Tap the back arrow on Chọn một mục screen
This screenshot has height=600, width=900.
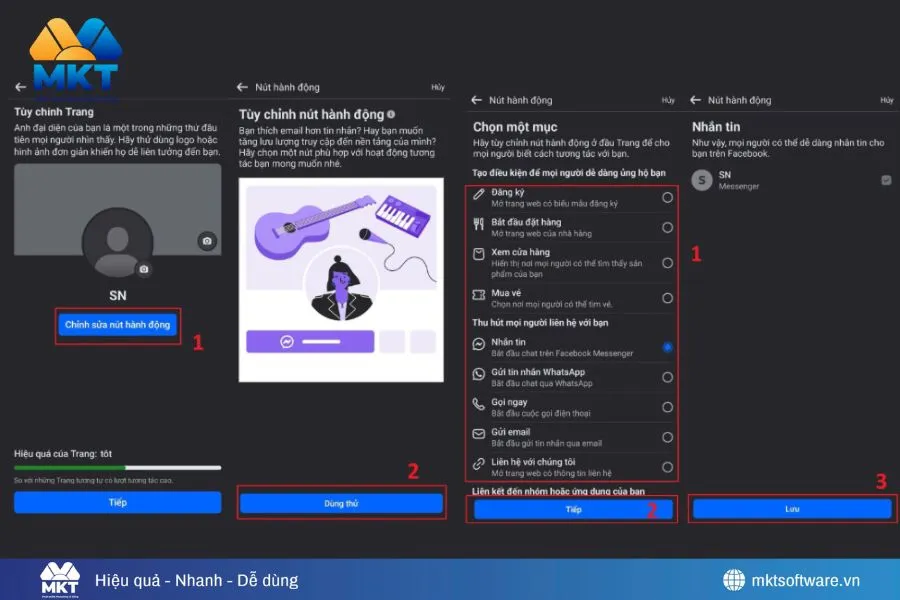tap(475, 100)
